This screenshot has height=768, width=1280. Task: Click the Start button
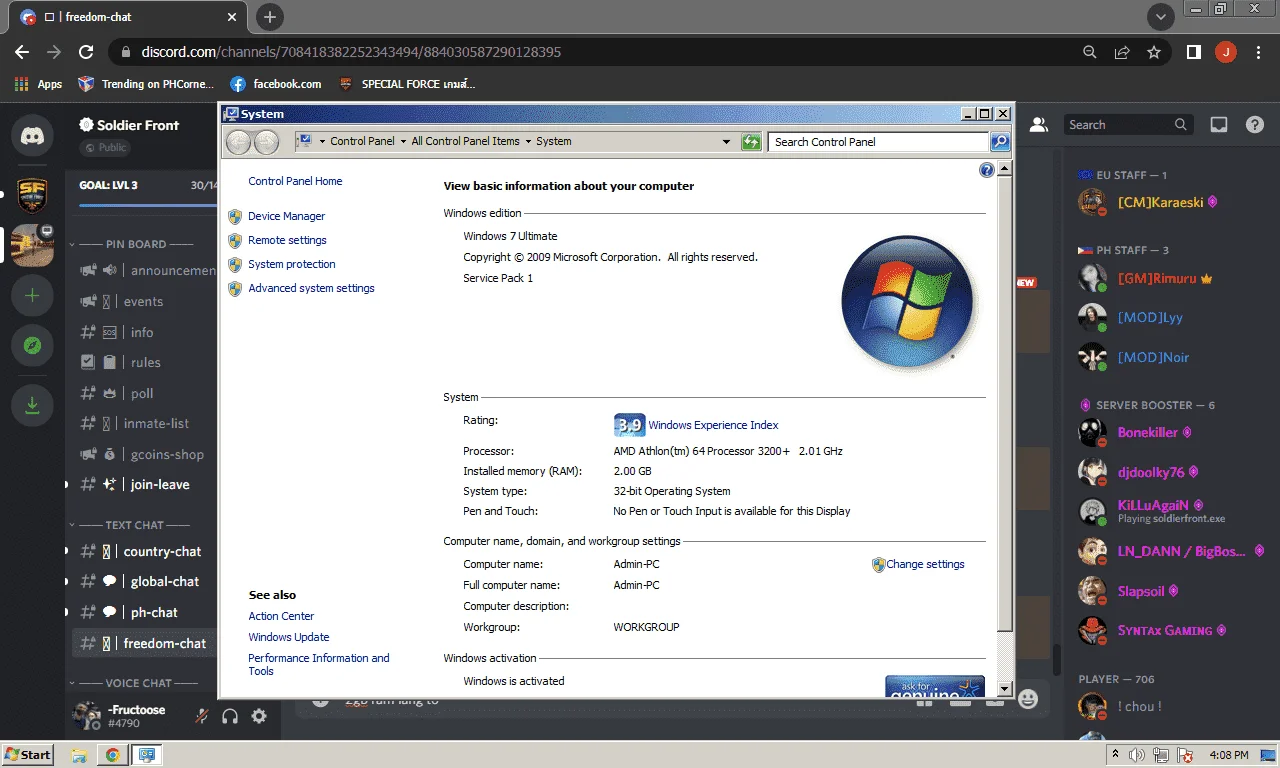(27, 755)
